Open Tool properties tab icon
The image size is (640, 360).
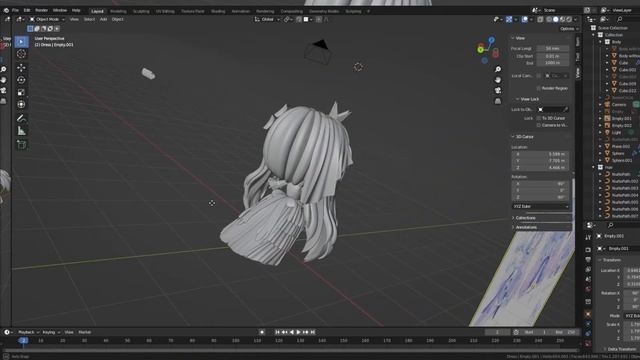click(588, 238)
